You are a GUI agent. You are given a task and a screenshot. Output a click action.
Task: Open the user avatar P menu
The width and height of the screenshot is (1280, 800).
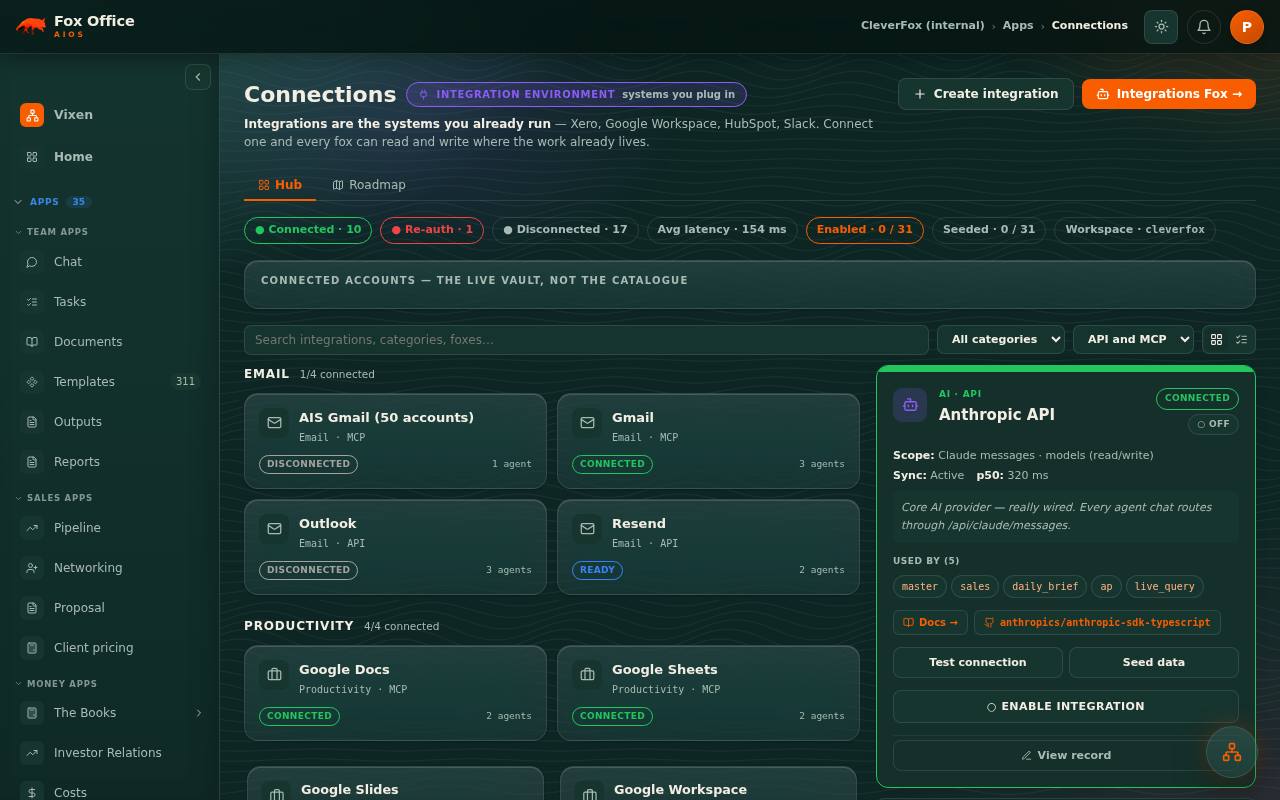point(1247,27)
